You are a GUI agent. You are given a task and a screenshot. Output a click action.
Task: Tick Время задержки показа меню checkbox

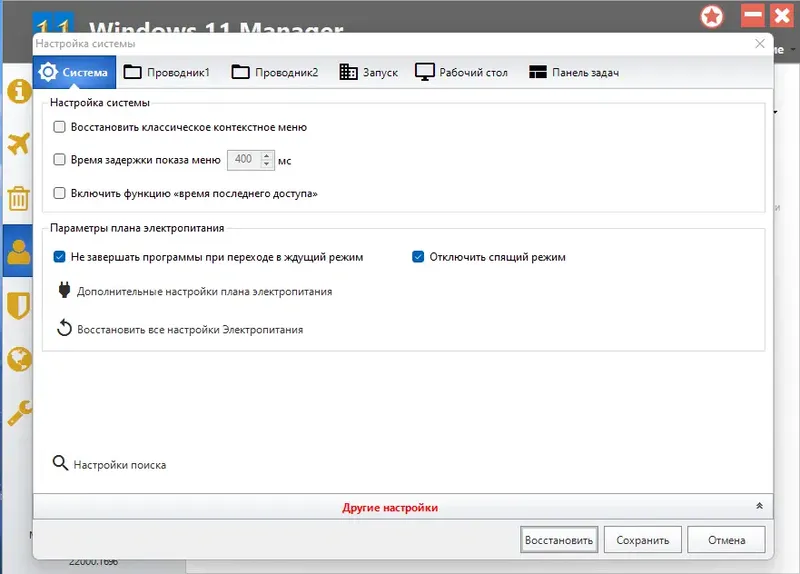[x=60, y=160]
